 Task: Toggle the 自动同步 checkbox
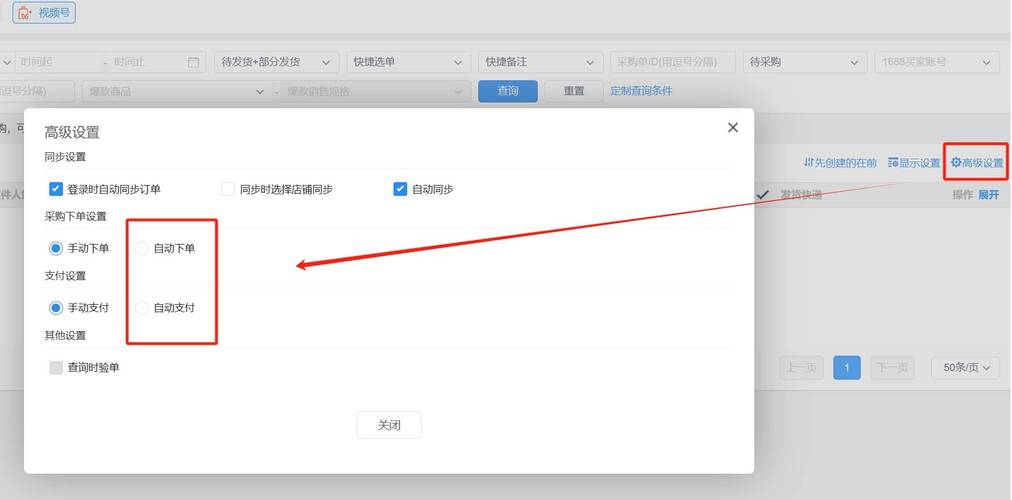pyautogui.click(x=400, y=189)
